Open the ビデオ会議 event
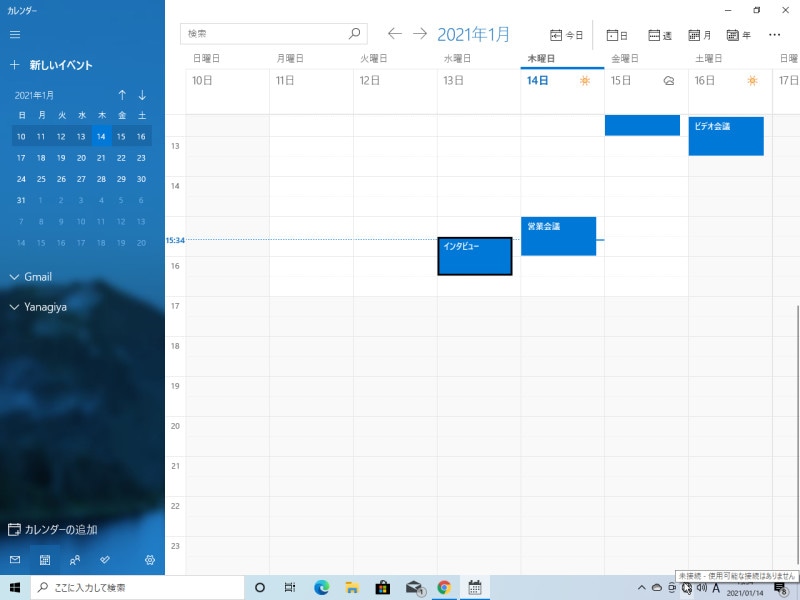 point(726,136)
